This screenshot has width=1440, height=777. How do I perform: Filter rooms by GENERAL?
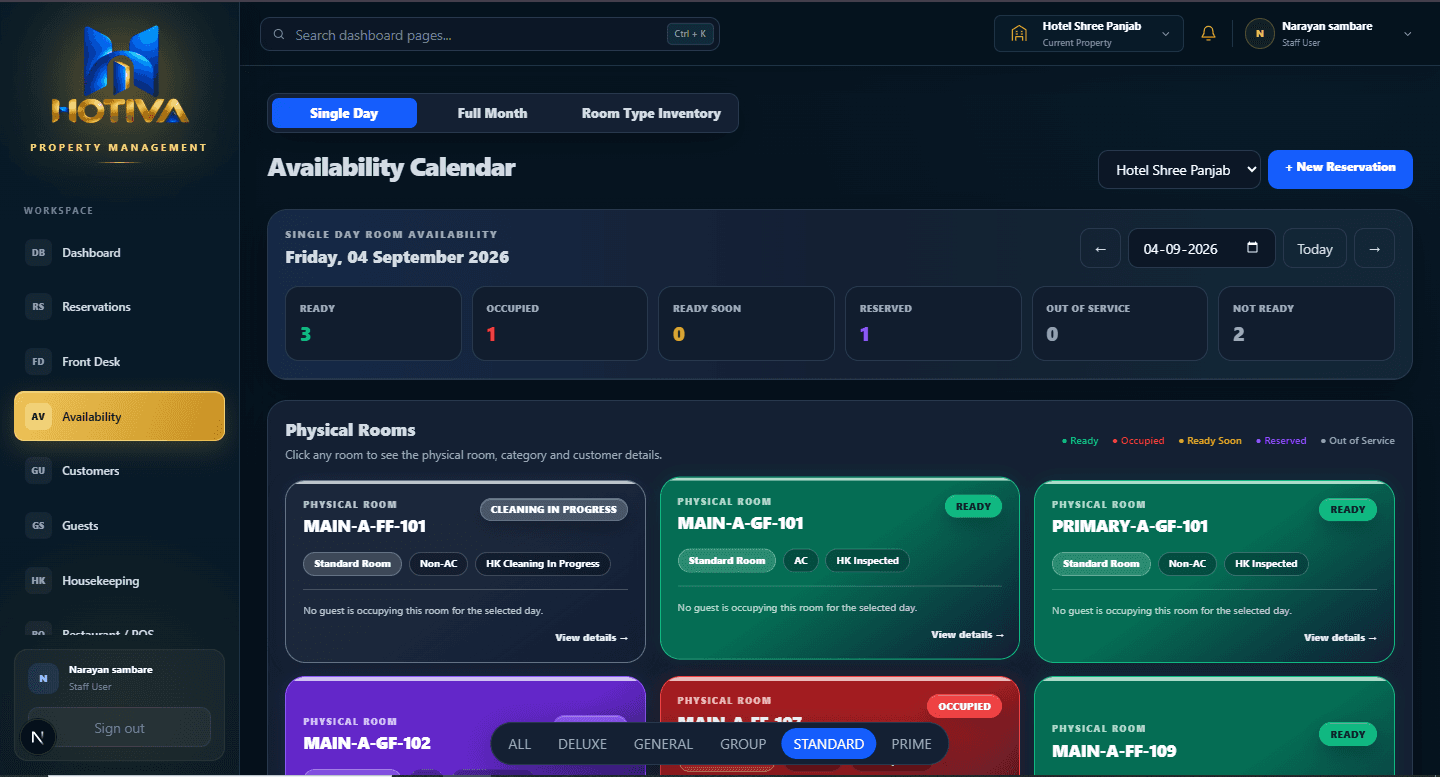[x=663, y=744]
